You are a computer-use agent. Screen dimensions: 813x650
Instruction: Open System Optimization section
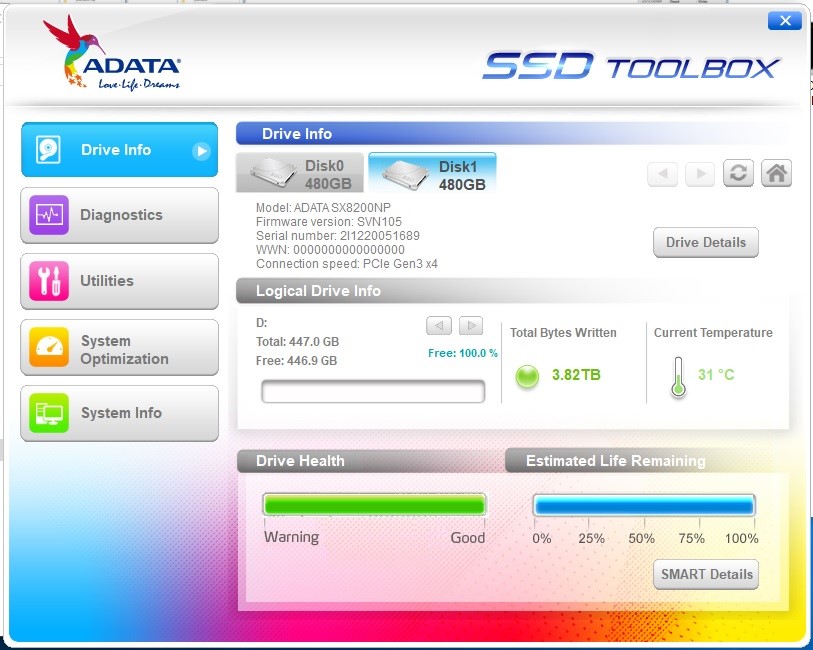click(x=119, y=347)
